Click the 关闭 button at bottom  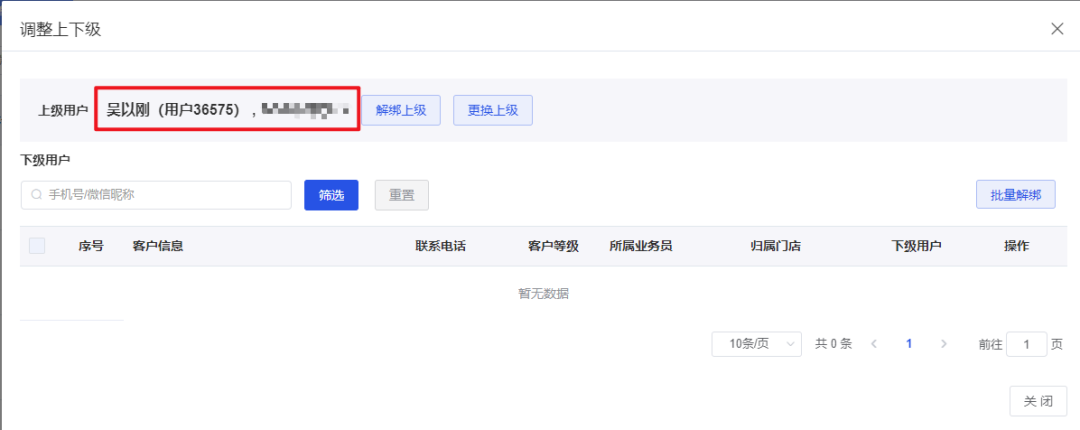pos(1038,401)
